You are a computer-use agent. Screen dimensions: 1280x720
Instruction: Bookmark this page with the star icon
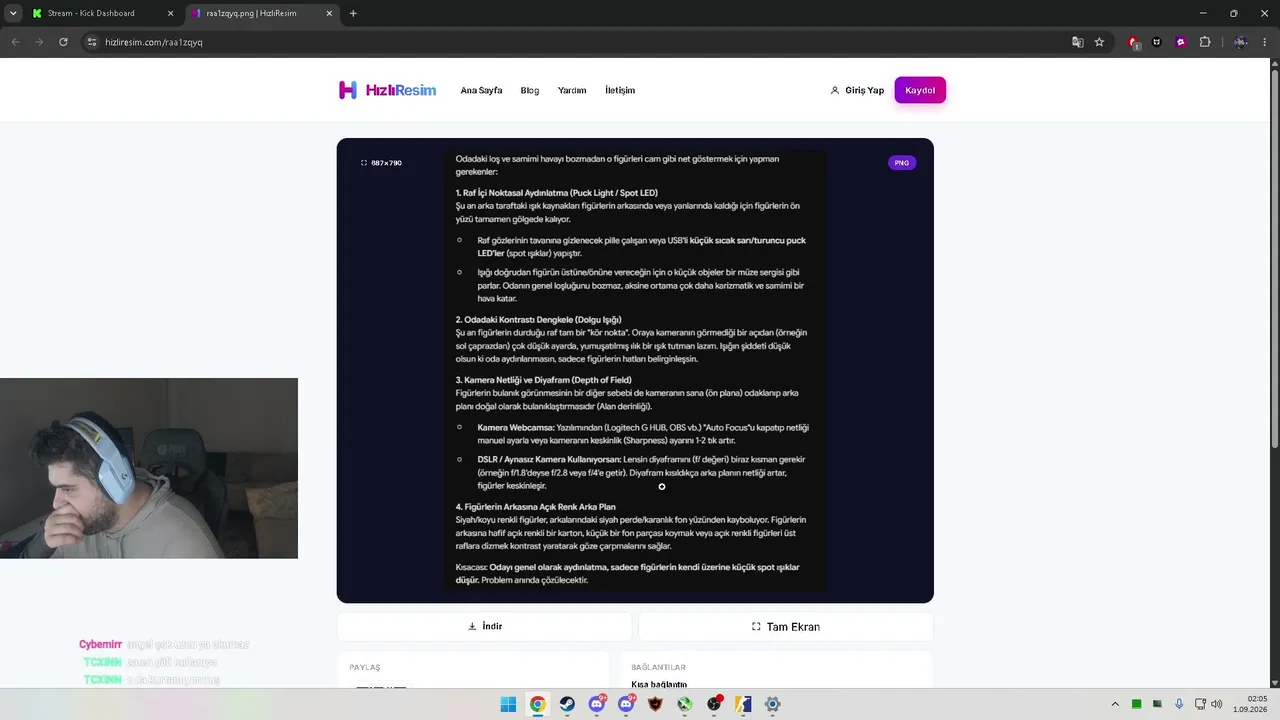(1099, 42)
